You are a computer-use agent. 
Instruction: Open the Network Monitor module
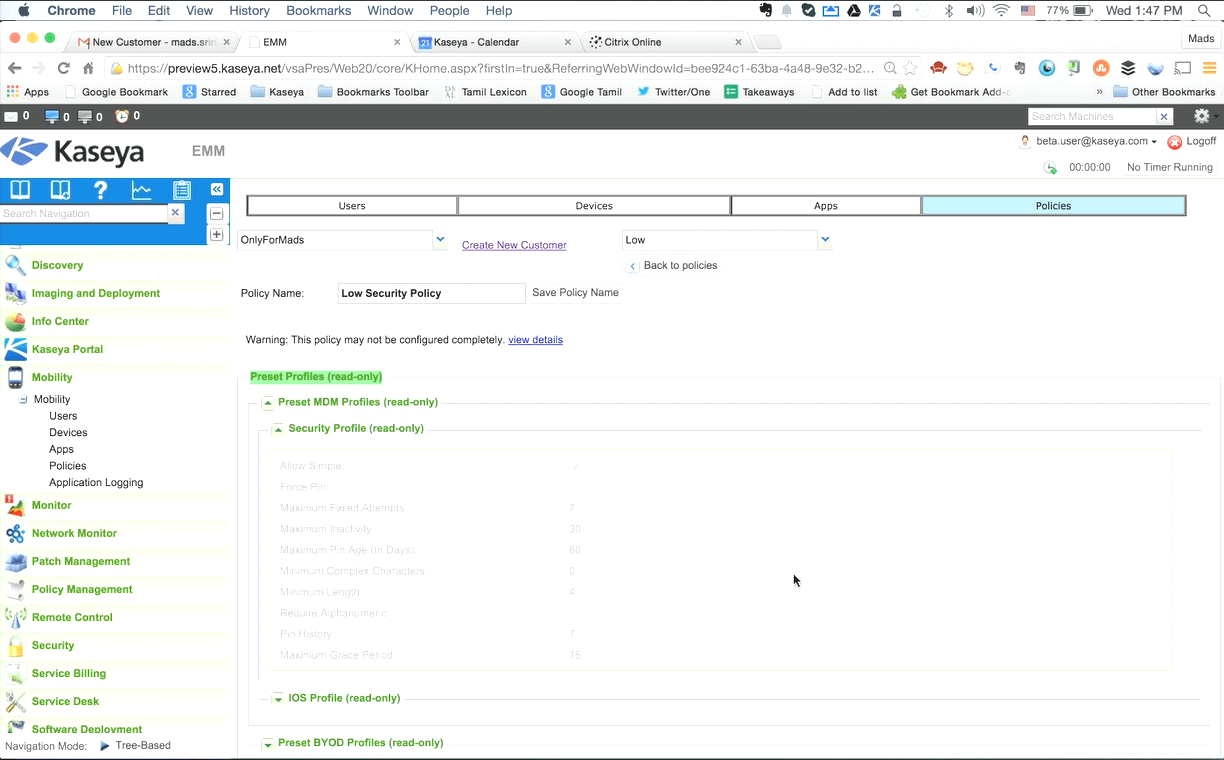coord(74,533)
